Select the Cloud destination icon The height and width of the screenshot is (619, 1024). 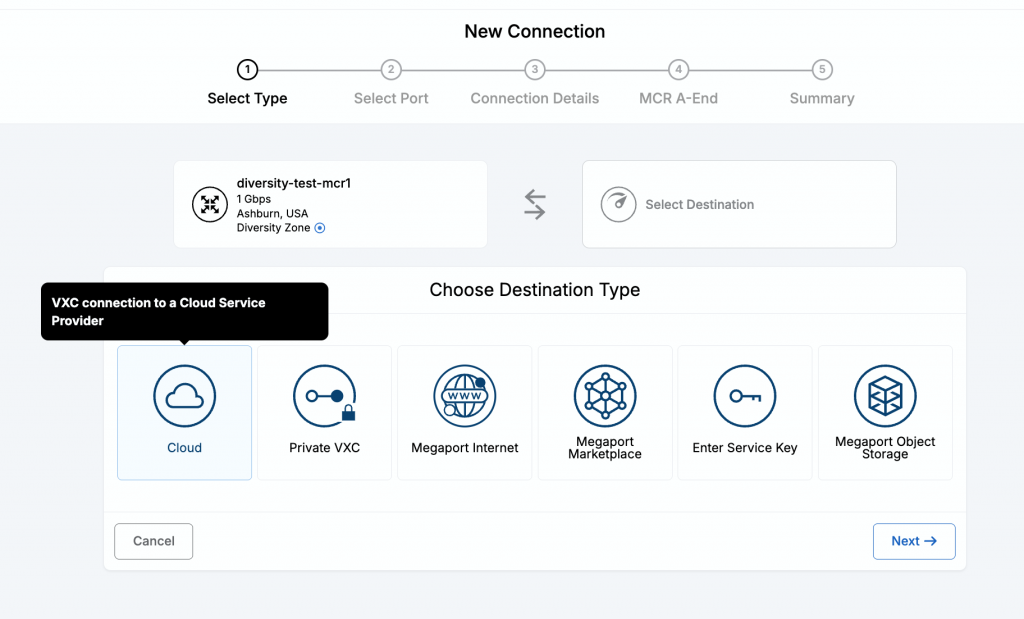click(184, 396)
